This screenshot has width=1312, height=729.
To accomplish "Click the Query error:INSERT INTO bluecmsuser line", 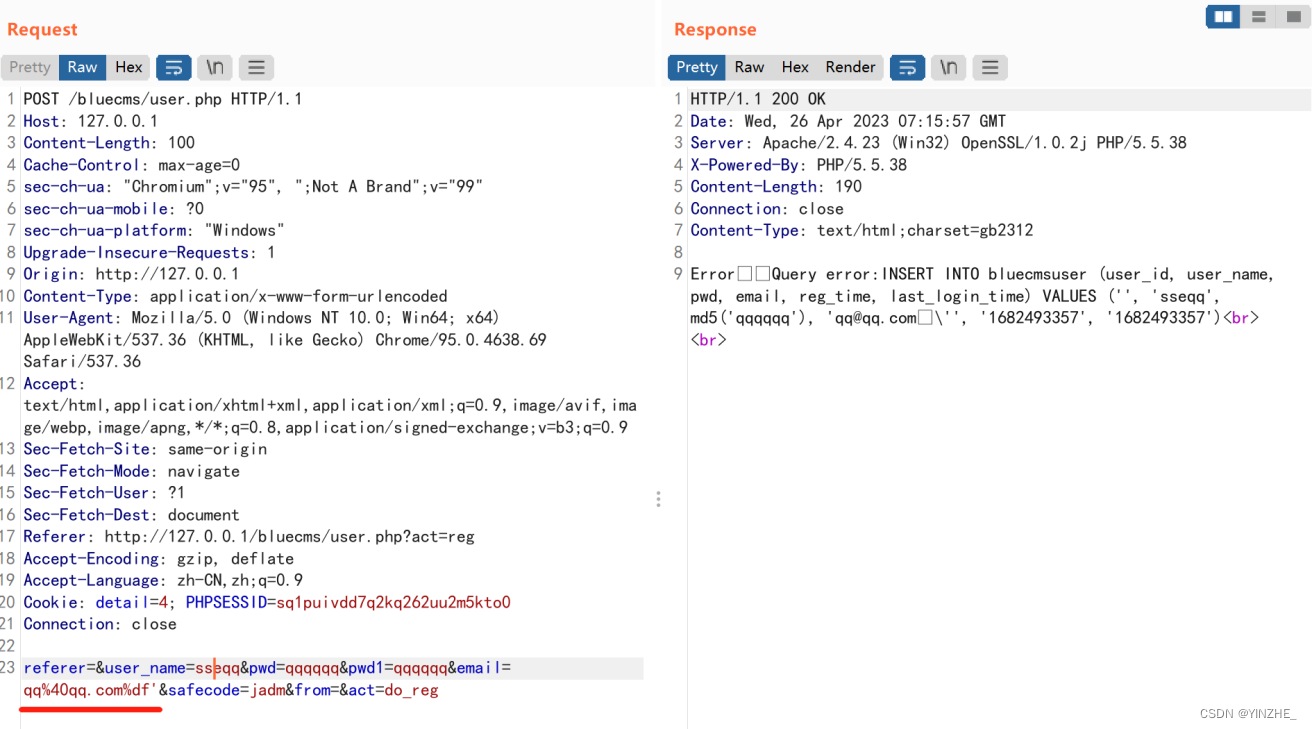I will 982,274.
